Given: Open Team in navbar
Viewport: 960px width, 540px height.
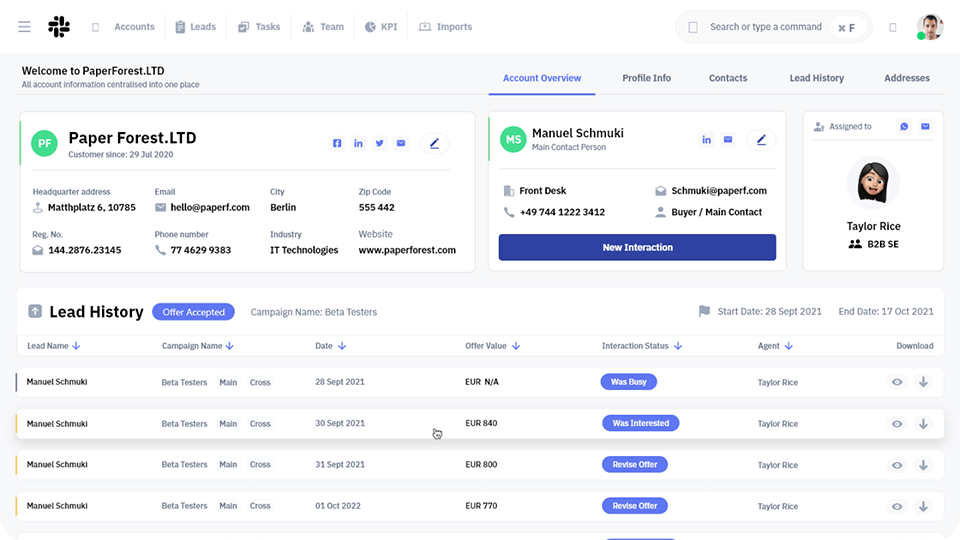Looking at the screenshot, I should pyautogui.click(x=323, y=27).
